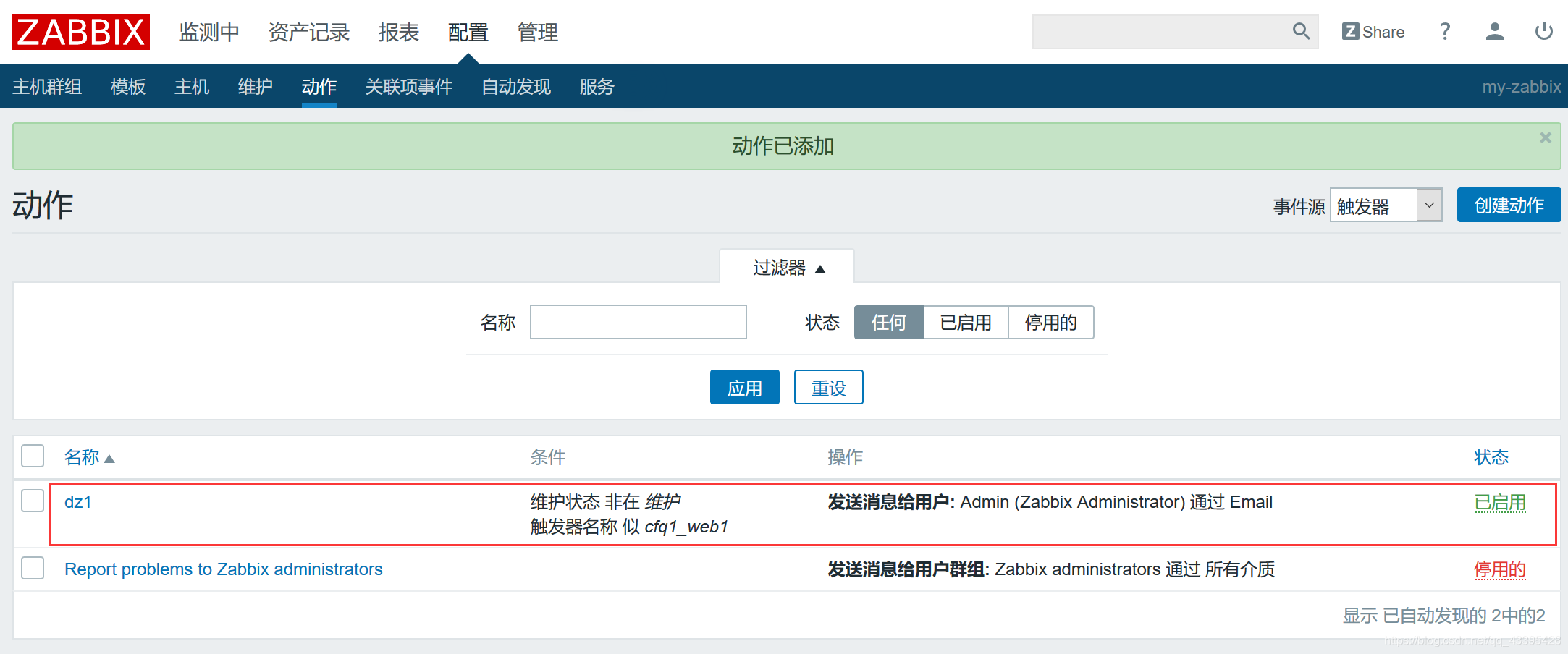Click the 应用 filter button

(745, 387)
